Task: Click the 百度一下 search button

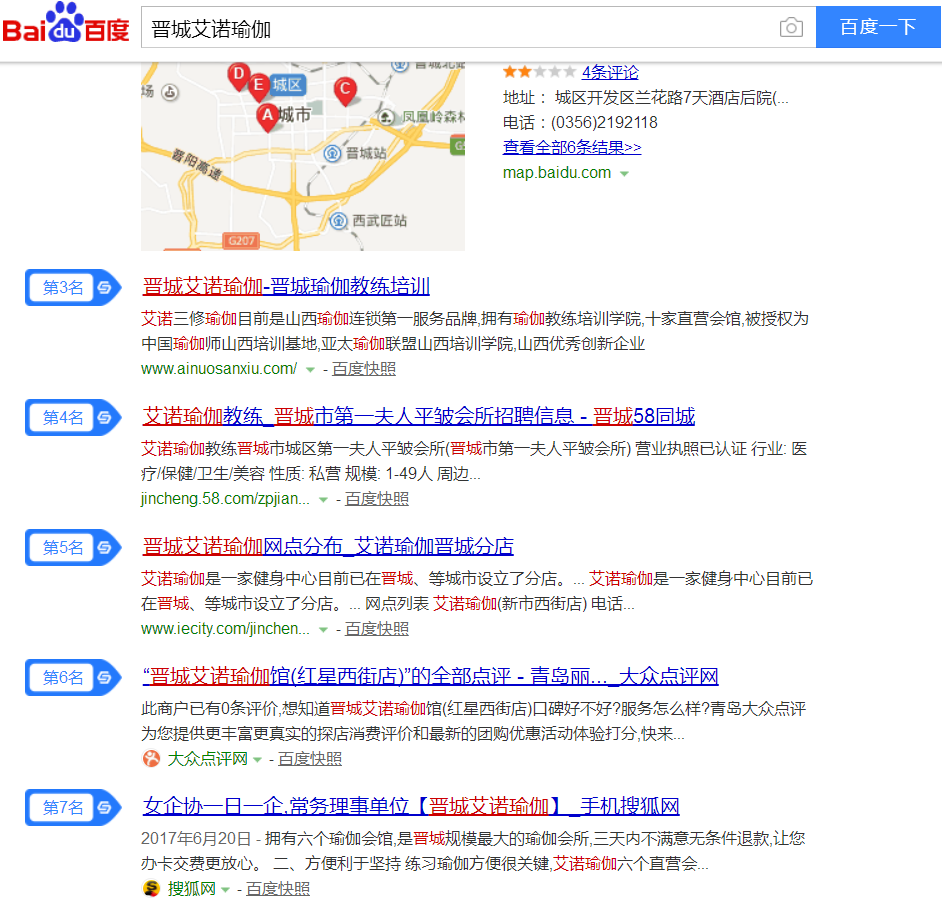Action: click(878, 27)
